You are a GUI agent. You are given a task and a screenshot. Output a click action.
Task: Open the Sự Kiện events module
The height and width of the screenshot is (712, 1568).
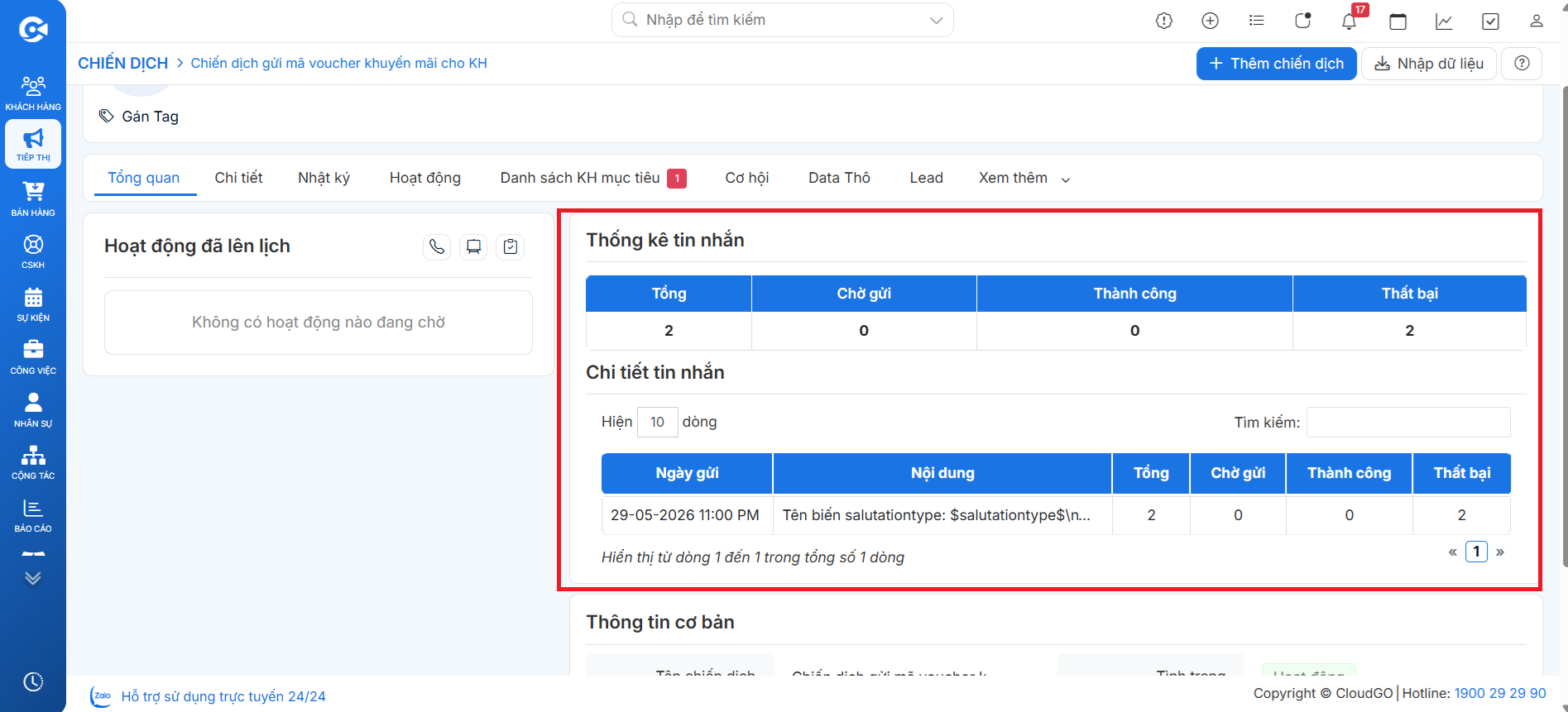[33, 304]
